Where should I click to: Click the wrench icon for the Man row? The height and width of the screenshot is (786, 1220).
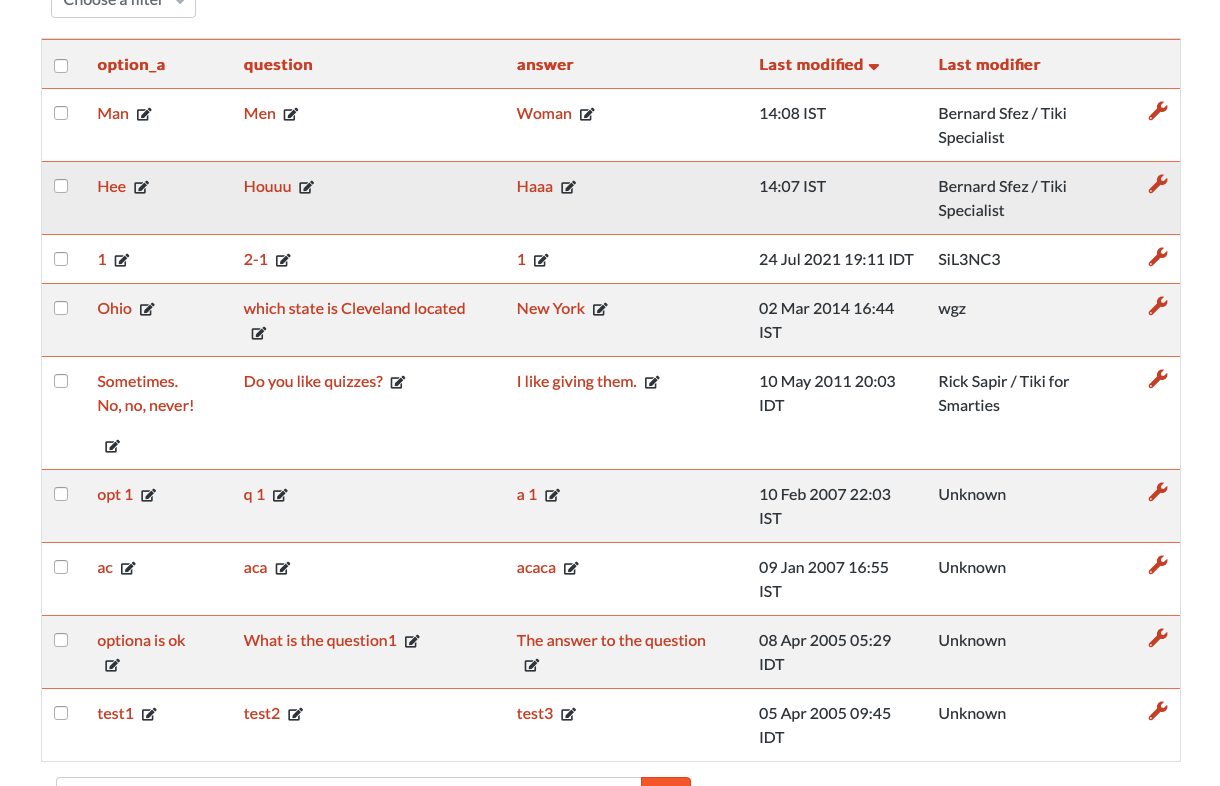pos(1158,111)
